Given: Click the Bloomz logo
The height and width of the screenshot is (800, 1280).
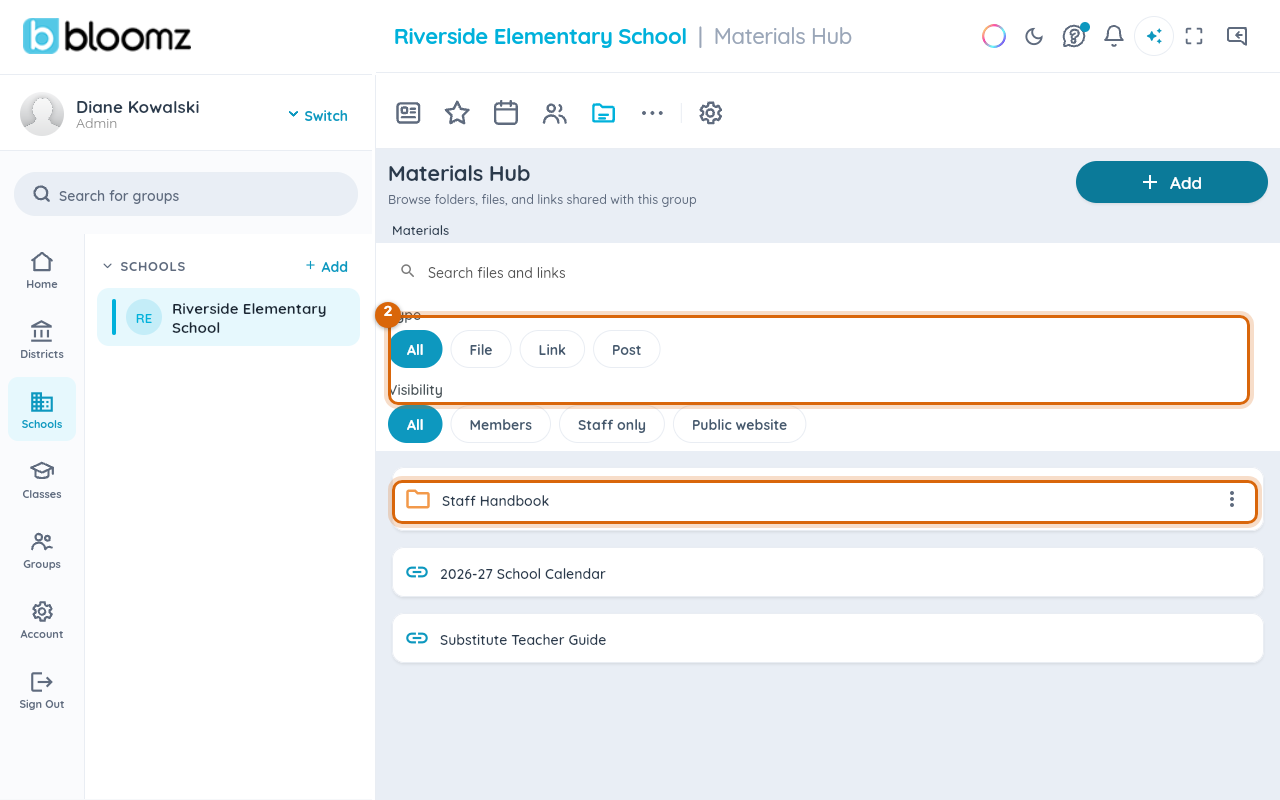Looking at the screenshot, I should pos(107,36).
